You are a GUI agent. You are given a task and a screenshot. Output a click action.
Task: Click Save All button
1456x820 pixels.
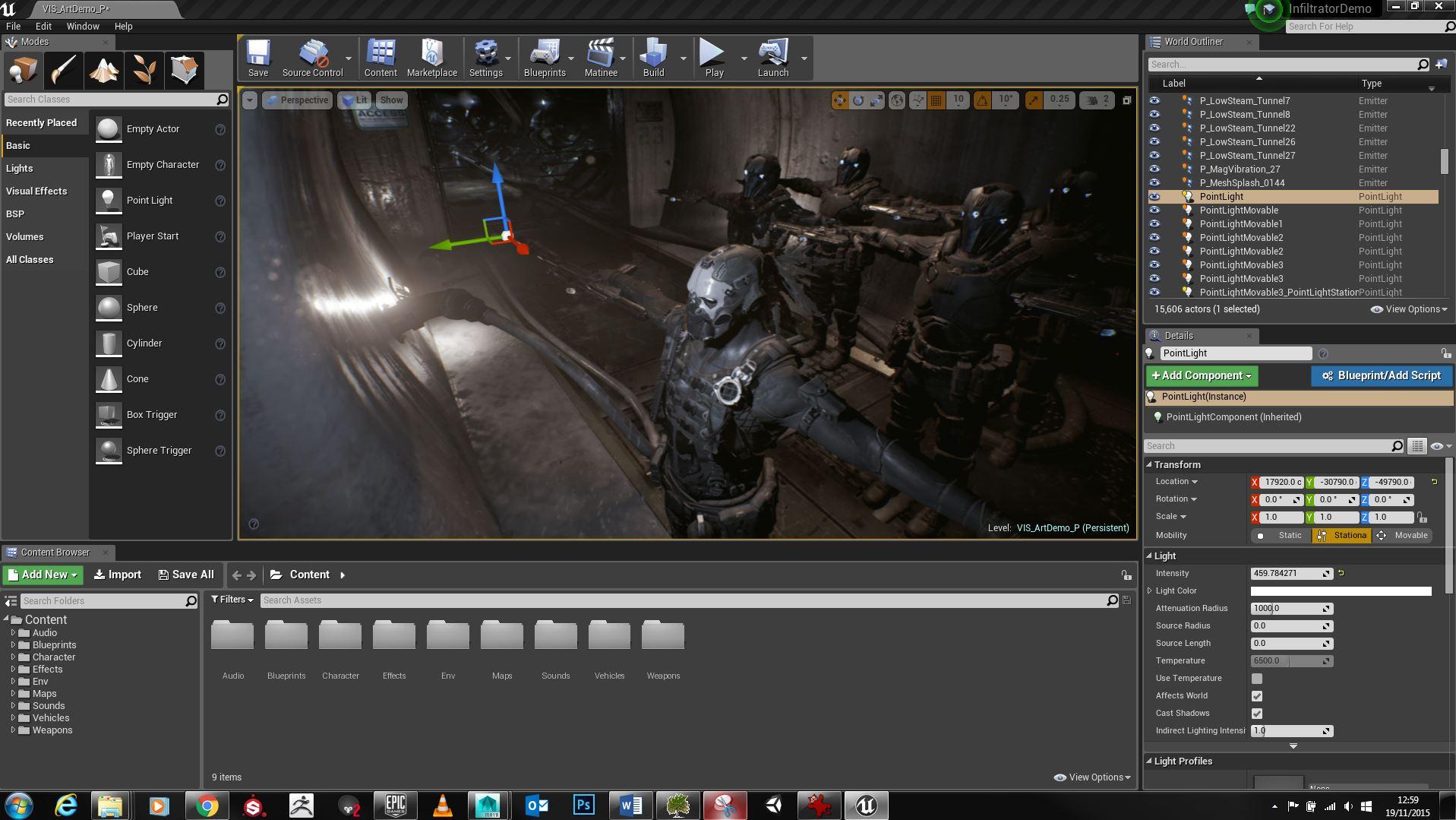point(186,575)
